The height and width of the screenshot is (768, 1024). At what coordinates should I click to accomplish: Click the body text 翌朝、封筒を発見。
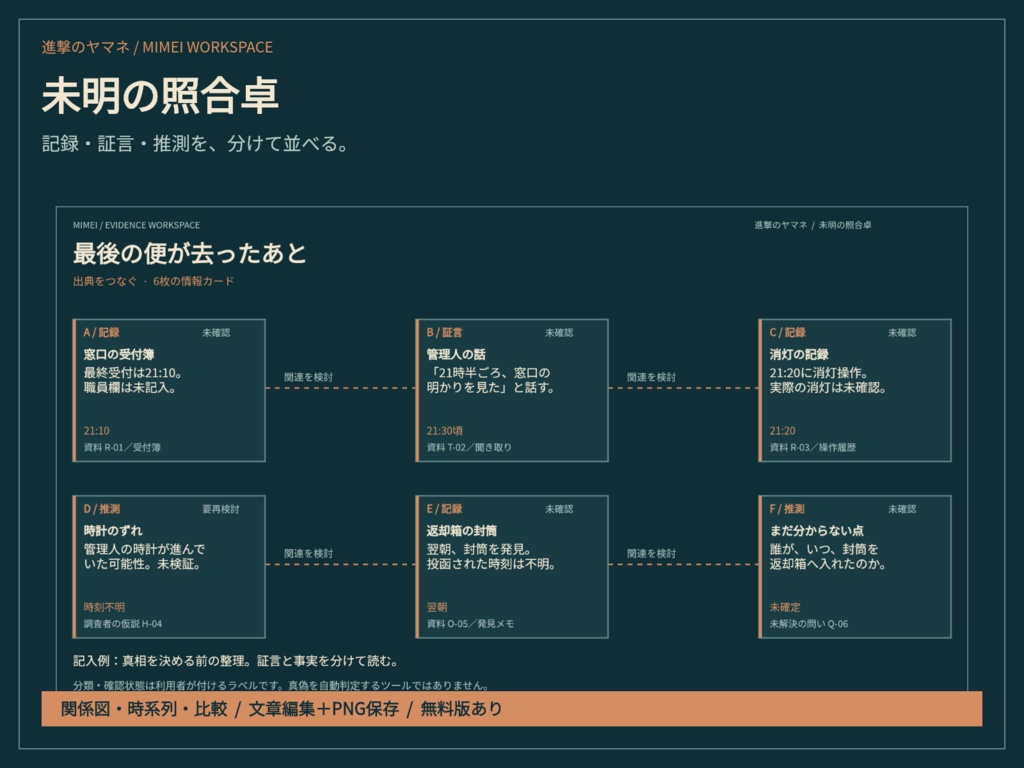click(x=479, y=549)
